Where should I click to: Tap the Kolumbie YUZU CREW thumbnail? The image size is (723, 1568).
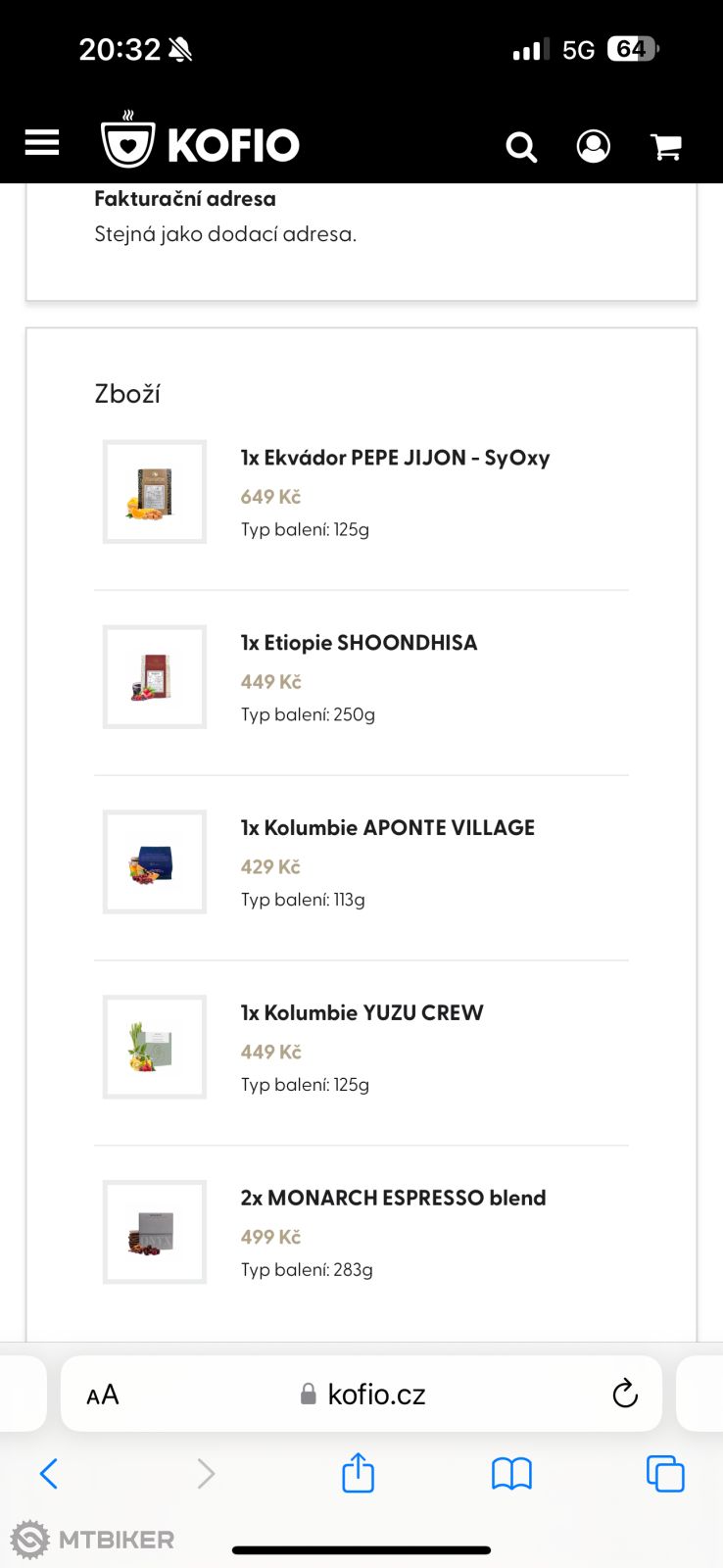pyautogui.click(x=155, y=1047)
